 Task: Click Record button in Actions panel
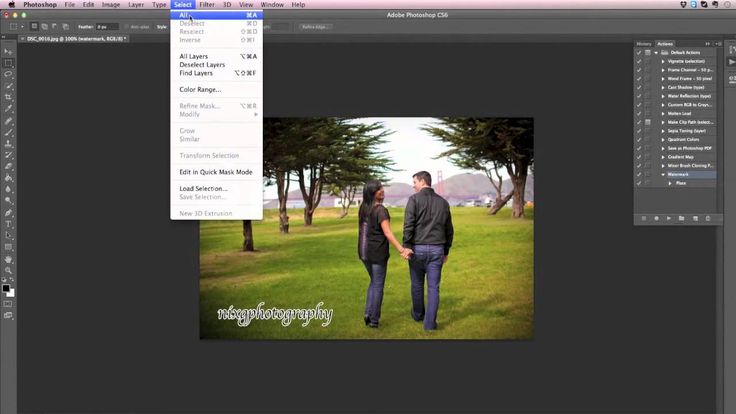[x=656, y=219]
